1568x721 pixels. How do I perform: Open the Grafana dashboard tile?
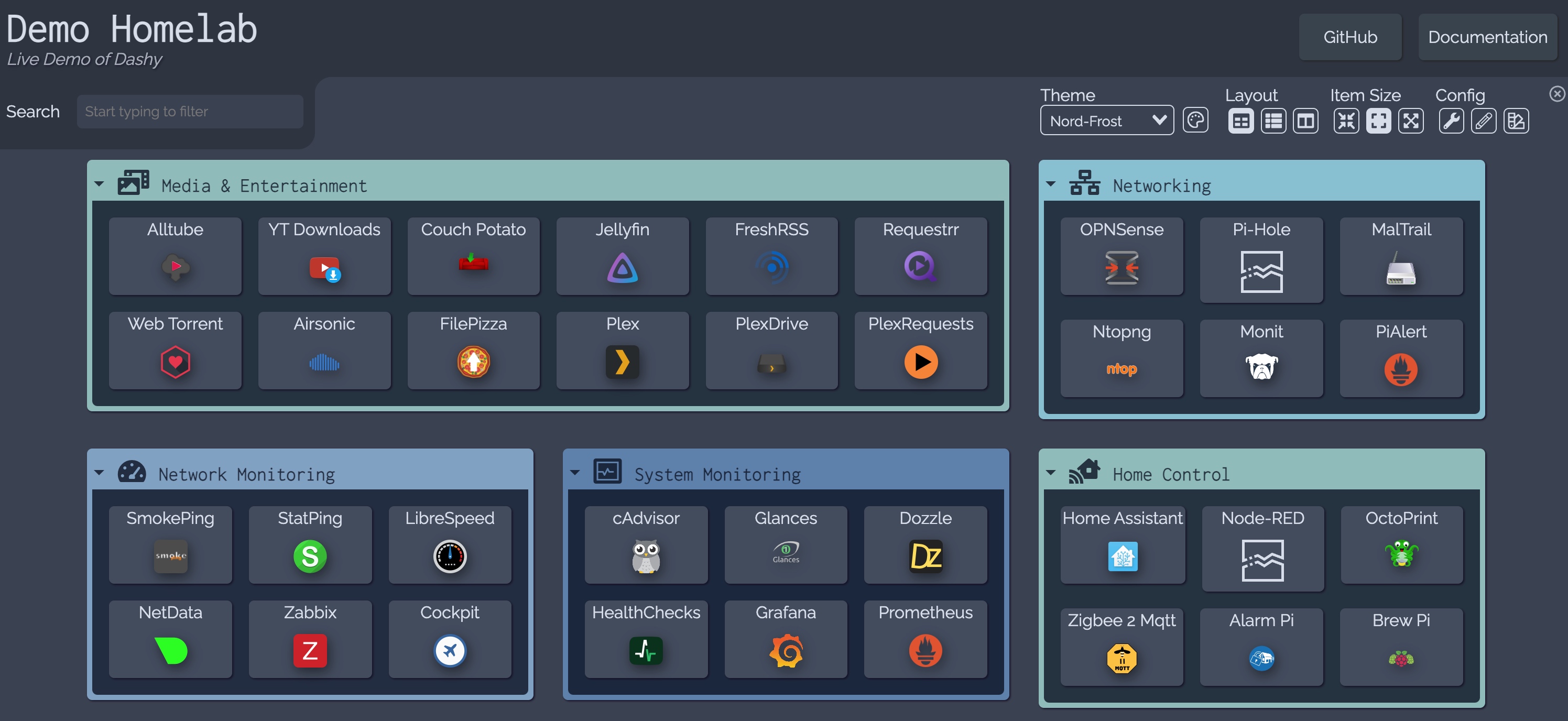pyautogui.click(x=785, y=638)
